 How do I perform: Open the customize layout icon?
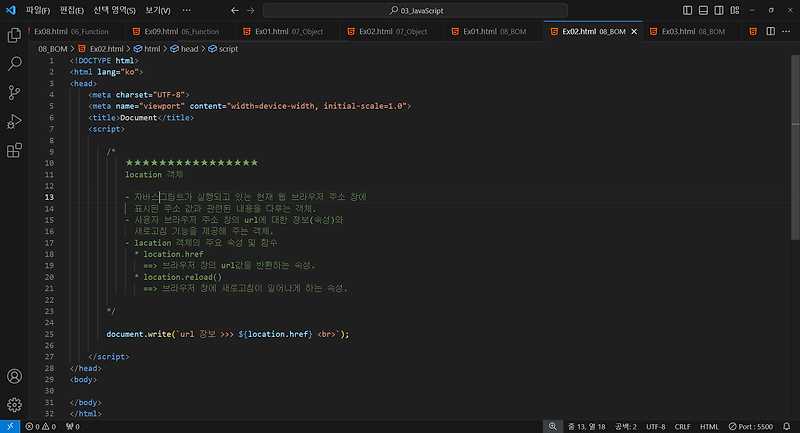point(735,10)
